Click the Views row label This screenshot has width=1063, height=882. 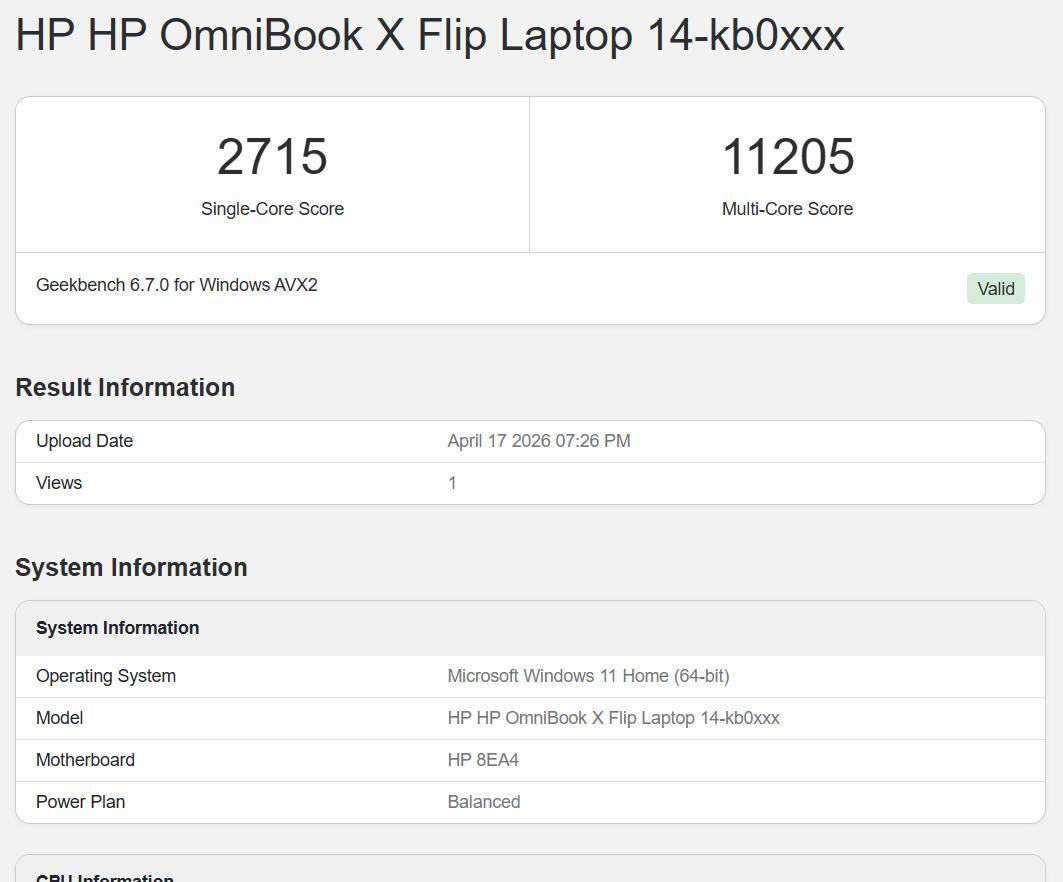tap(59, 483)
